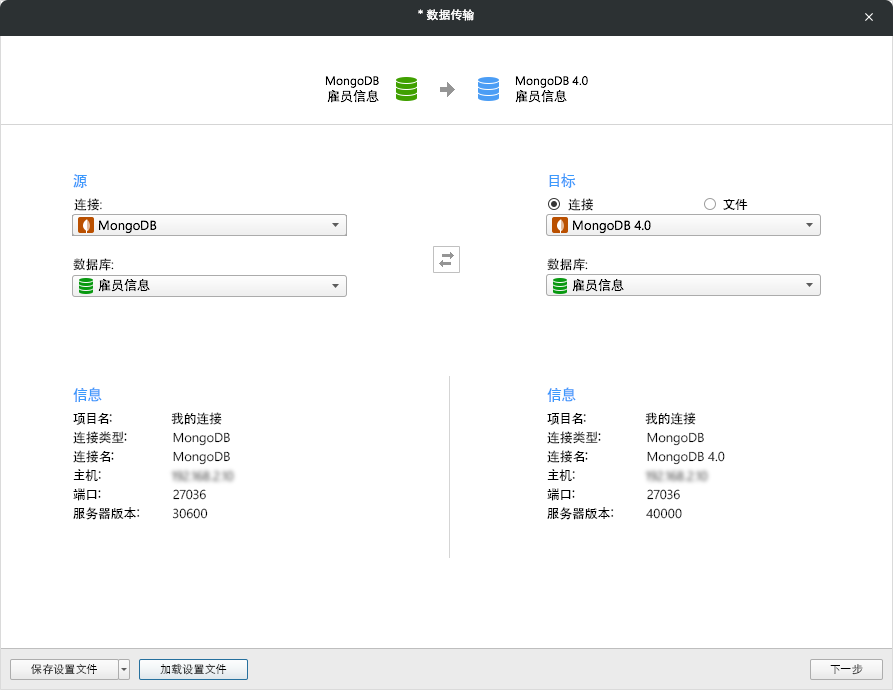This screenshot has width=893, height=690.
Task: Click the swap source and target button
Action: [x=446, y=260]
